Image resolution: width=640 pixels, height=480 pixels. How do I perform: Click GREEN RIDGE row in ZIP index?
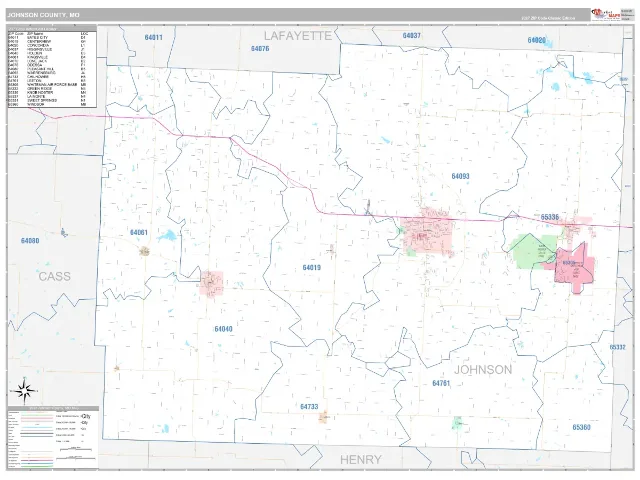point(47,89)
